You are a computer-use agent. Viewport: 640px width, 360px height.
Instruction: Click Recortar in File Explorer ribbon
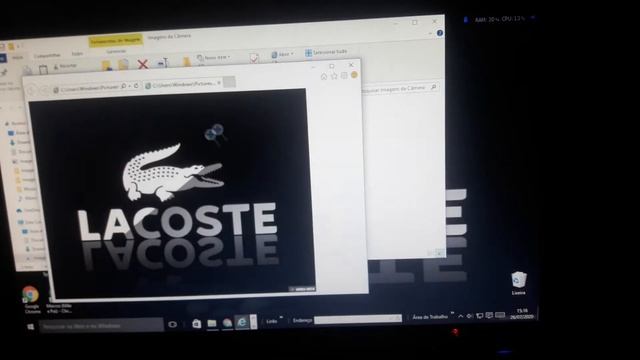pyautogui.click(x=65, y=66)
